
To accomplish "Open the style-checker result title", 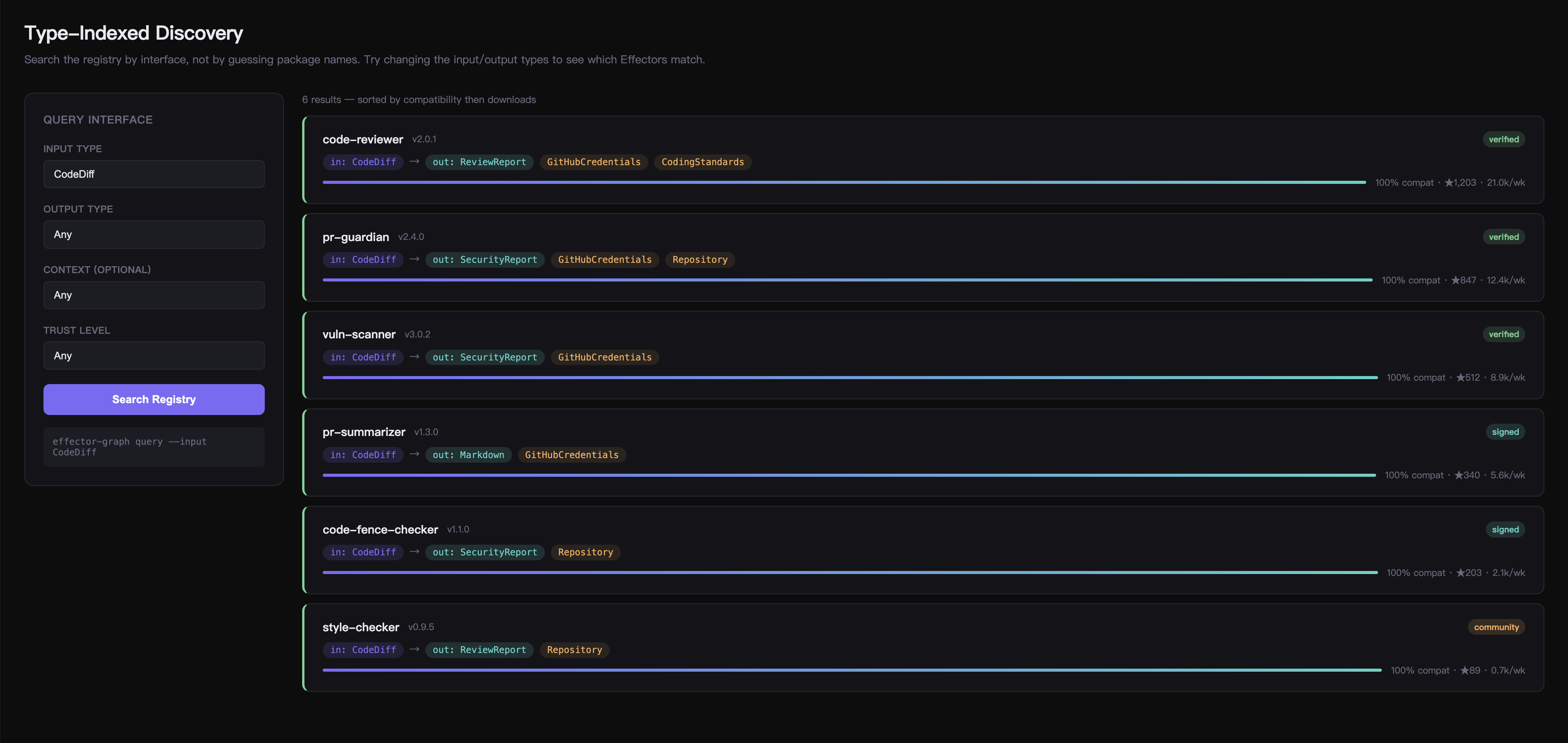I will pos(361,627).
